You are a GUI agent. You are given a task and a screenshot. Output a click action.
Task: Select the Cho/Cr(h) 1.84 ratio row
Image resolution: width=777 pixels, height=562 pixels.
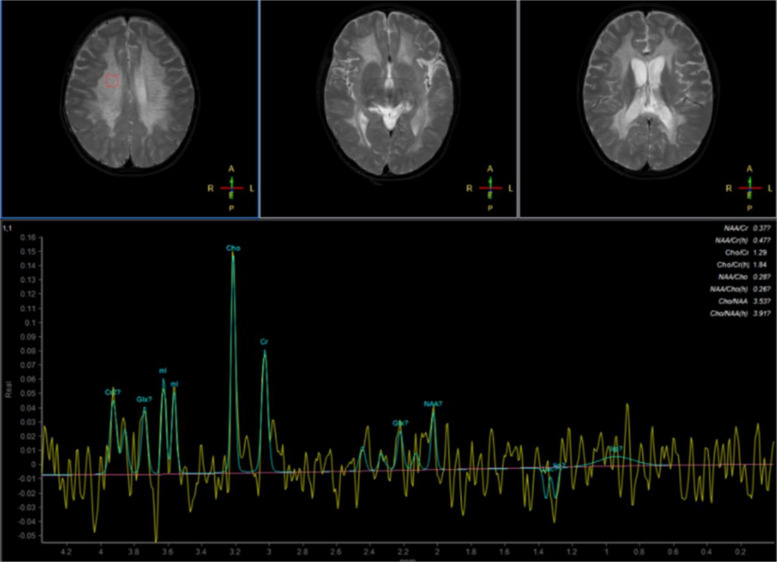tap(742, 265)
